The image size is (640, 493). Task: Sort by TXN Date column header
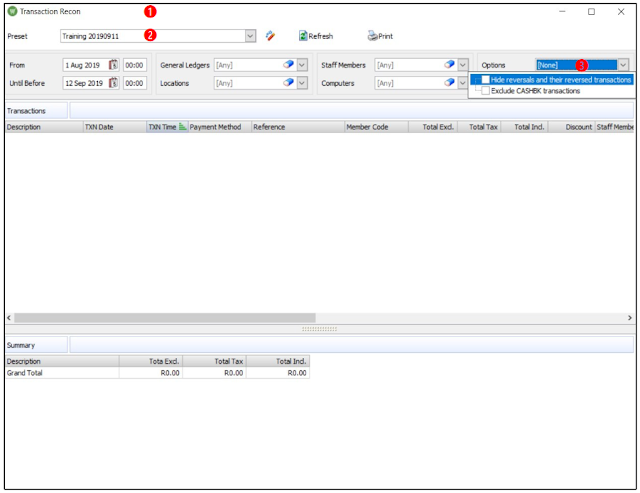coord(115,127)
